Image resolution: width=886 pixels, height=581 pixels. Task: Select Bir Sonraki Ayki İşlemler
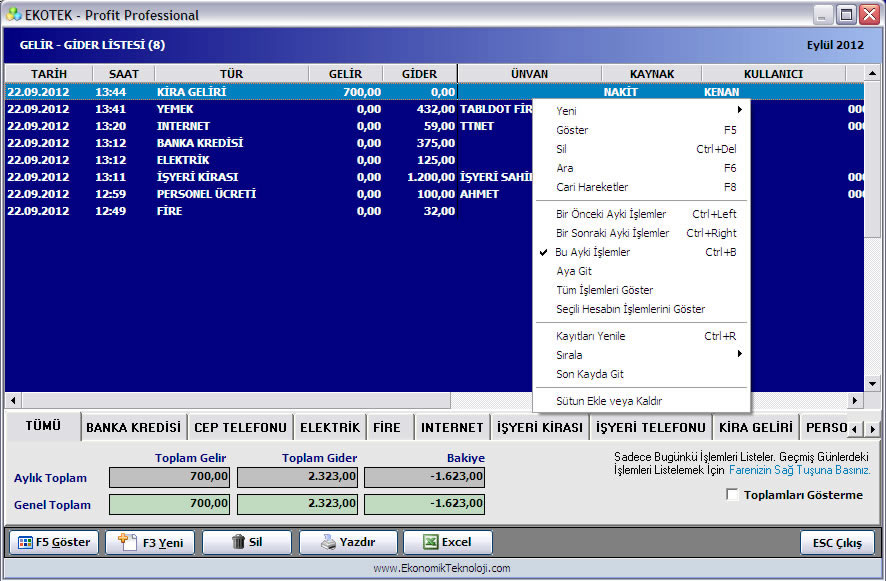click(x=641, y=233)
